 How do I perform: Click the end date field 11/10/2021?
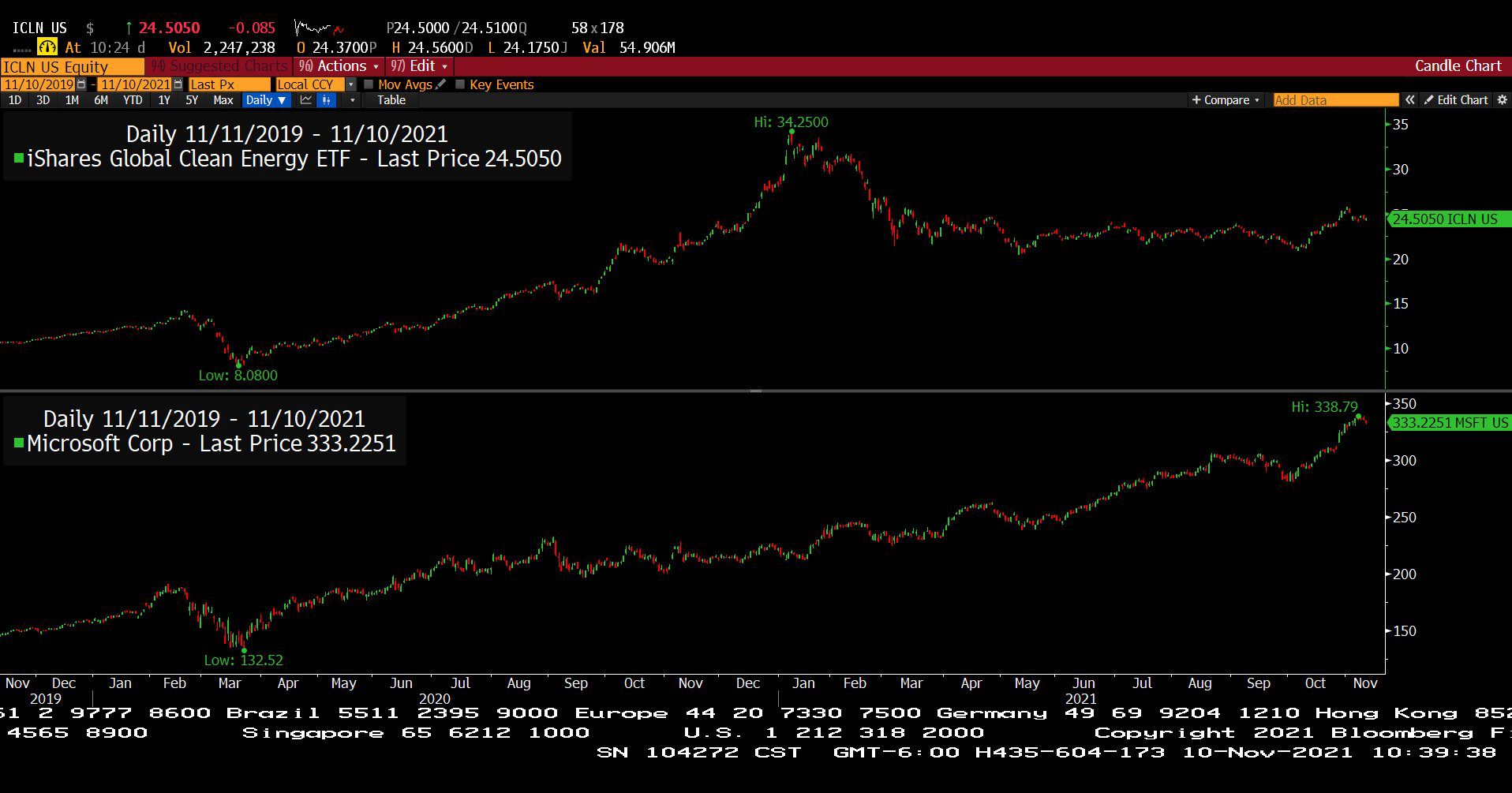[135, 84]
